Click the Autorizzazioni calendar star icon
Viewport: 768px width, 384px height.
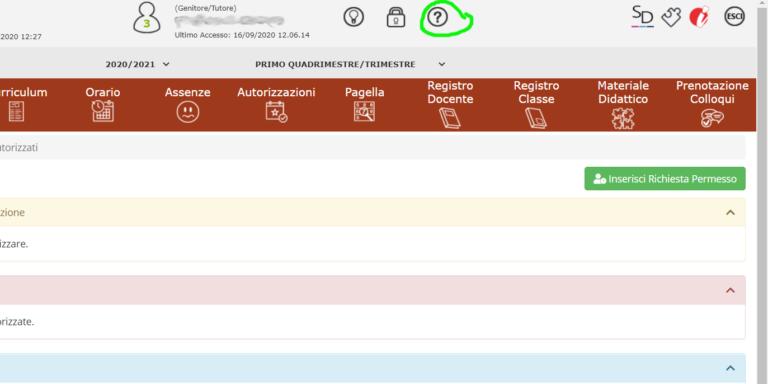click(276, 112)
